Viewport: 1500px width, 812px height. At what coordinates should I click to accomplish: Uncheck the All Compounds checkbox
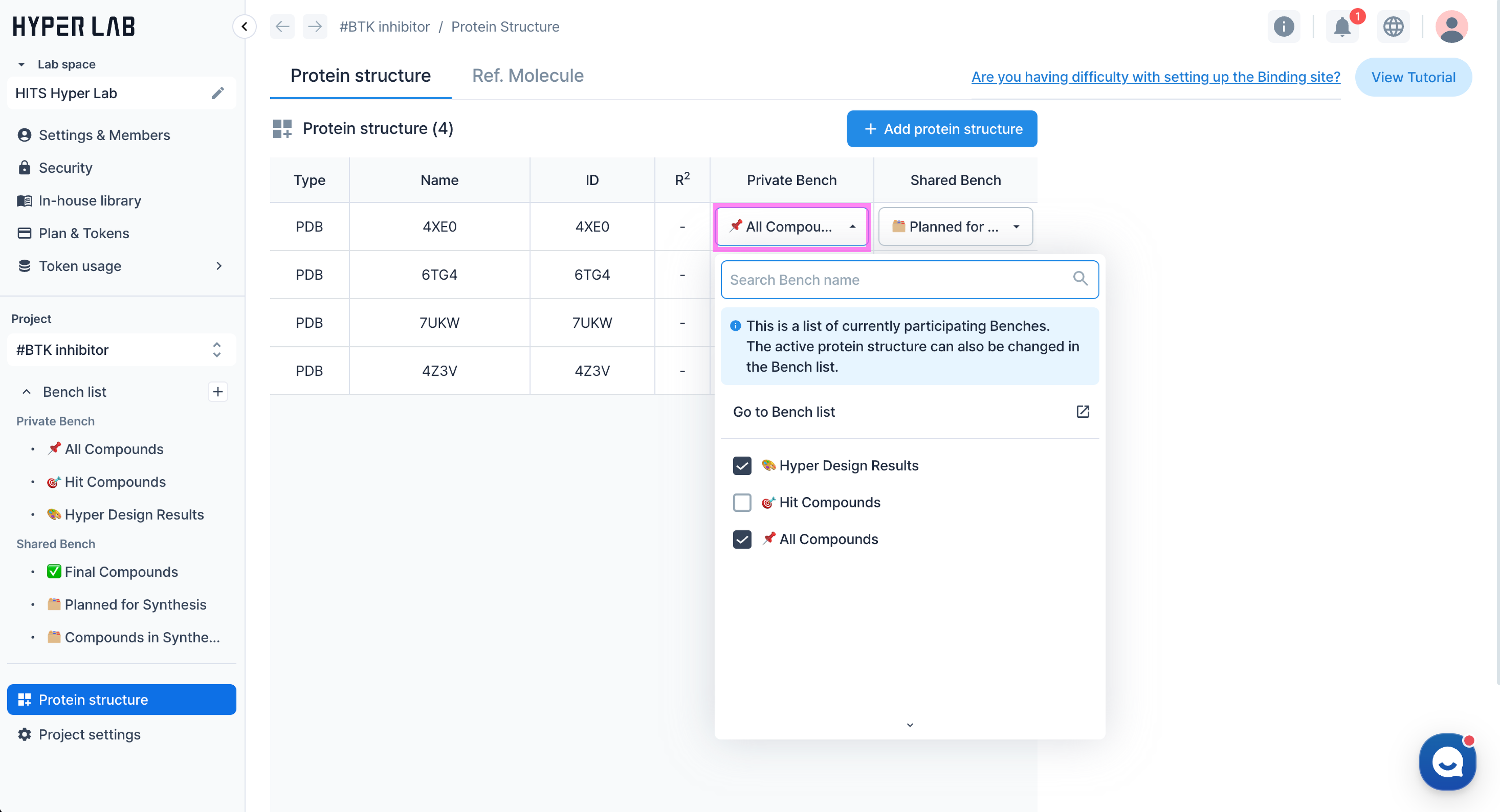(742, 540)
